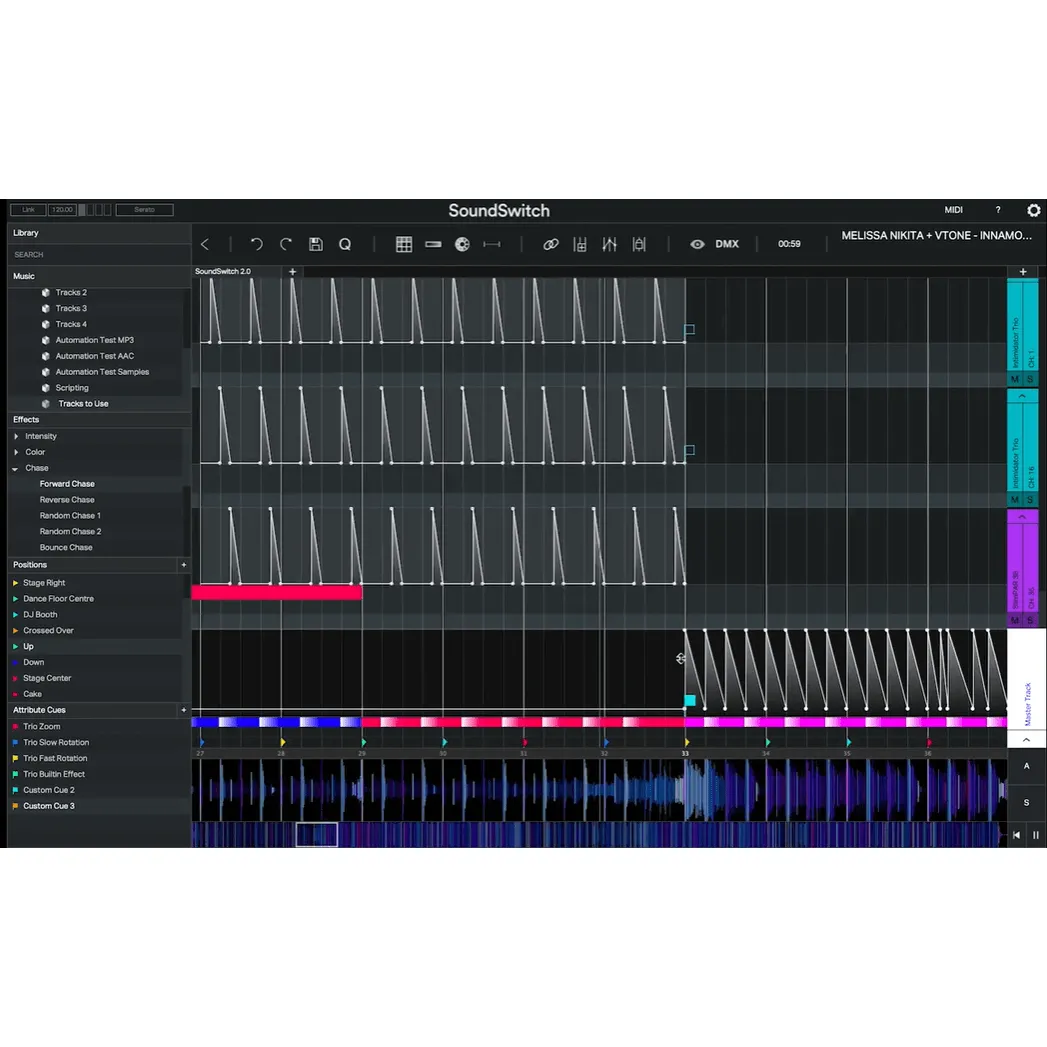Select the Dance Floor Centre position
The image size is (1047, 1047).
58,599
